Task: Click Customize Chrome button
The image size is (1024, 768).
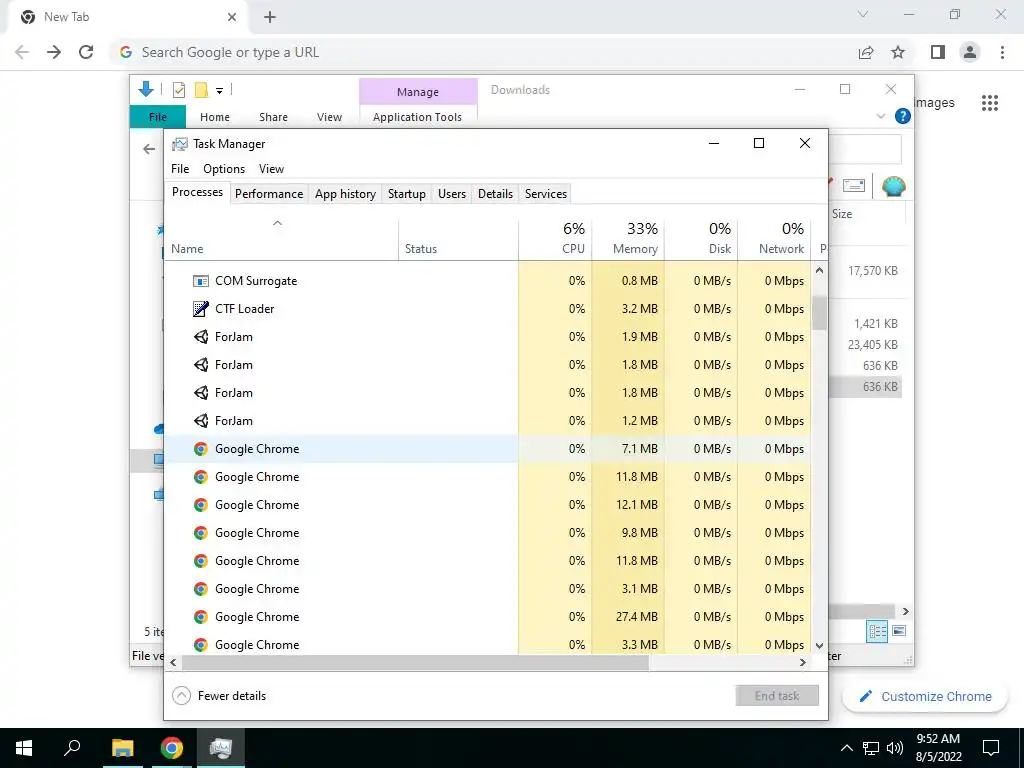Action: coord(925,696)
